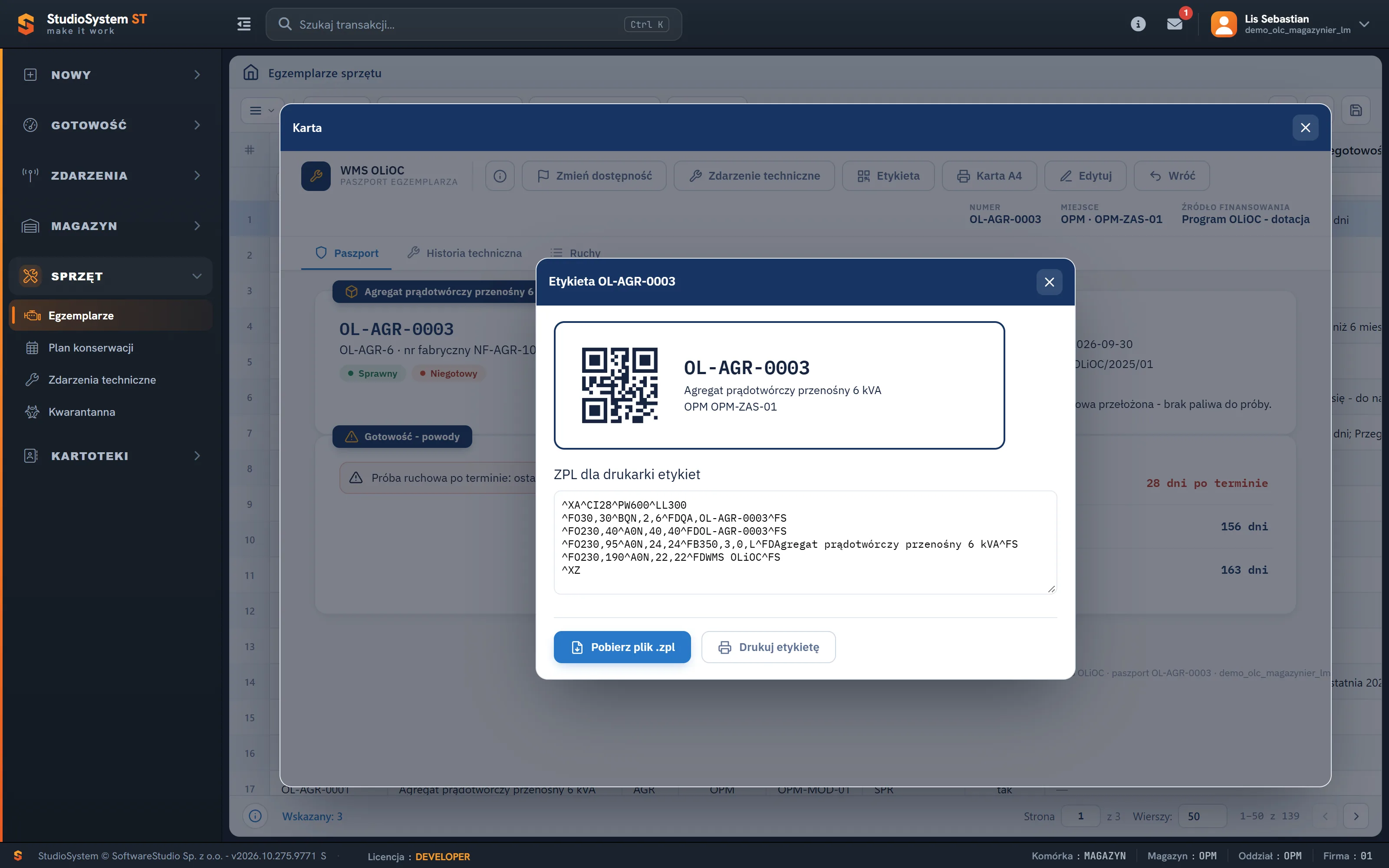Open the info icon in the top bar
Viewport: 1389px width, 868px height.
pos(1138,24)
